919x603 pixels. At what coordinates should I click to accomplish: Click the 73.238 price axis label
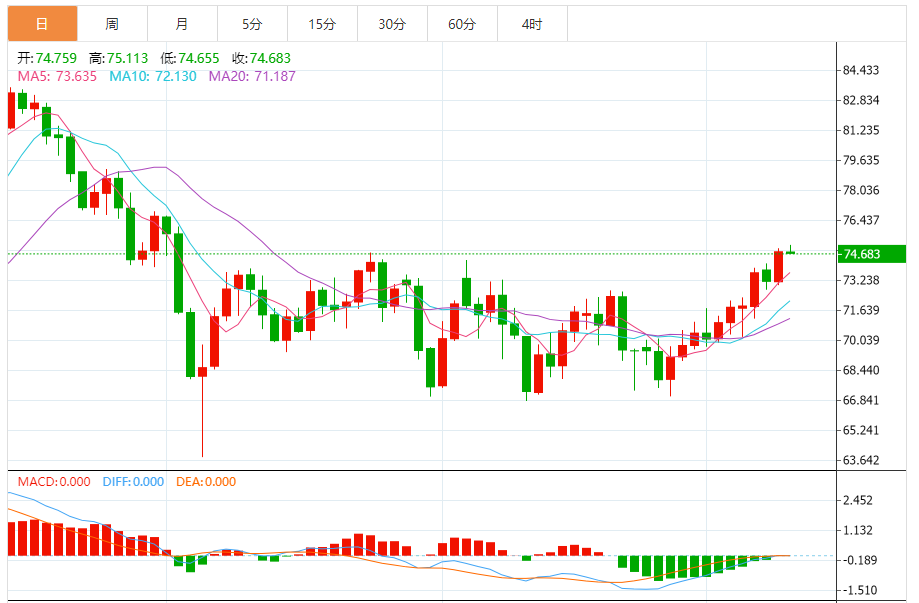click(861, 280)
